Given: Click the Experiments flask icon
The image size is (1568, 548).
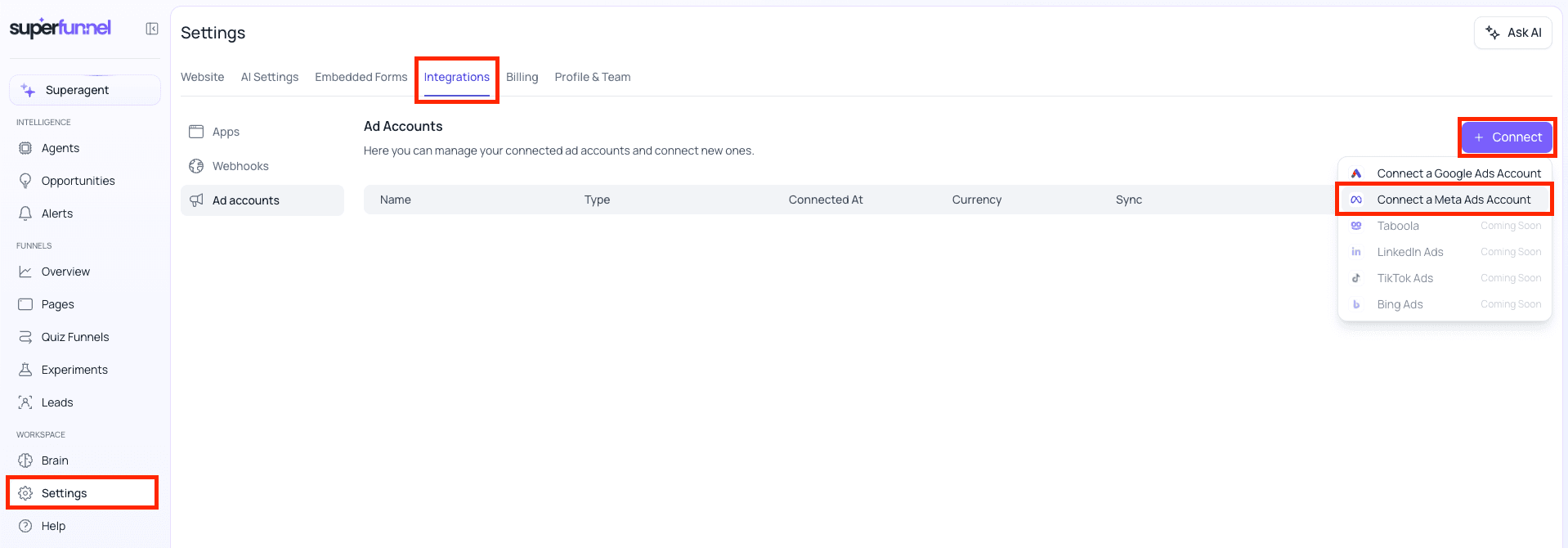Looking at the screenshot, I should (x=25, y=370).
